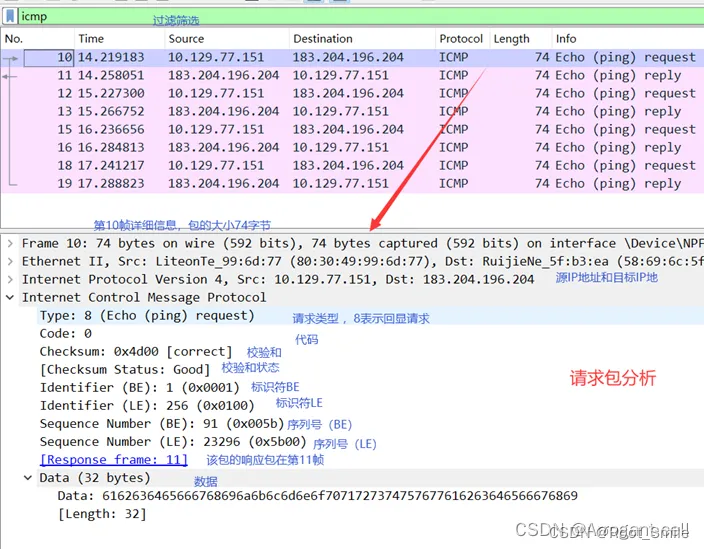Select the Type: 8 Echo request field
The height and width of the screenshot is (549, 704).
tap(147, 316)
